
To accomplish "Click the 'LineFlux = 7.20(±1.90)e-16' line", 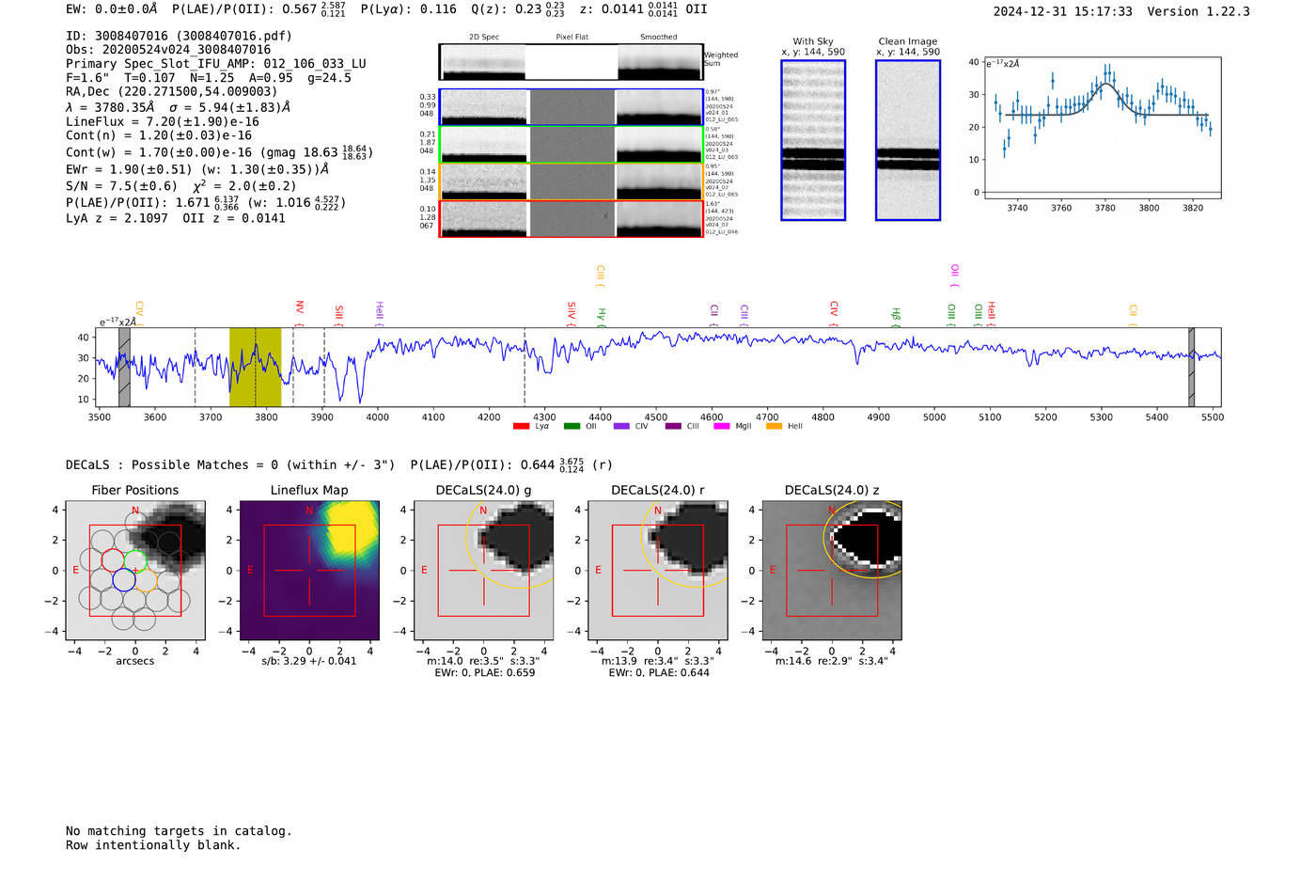I will point(163,121).
